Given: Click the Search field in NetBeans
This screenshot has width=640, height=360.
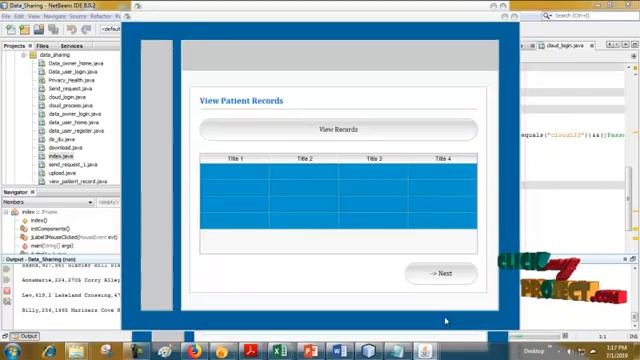Looking at the screenshot, I should 591,16.
